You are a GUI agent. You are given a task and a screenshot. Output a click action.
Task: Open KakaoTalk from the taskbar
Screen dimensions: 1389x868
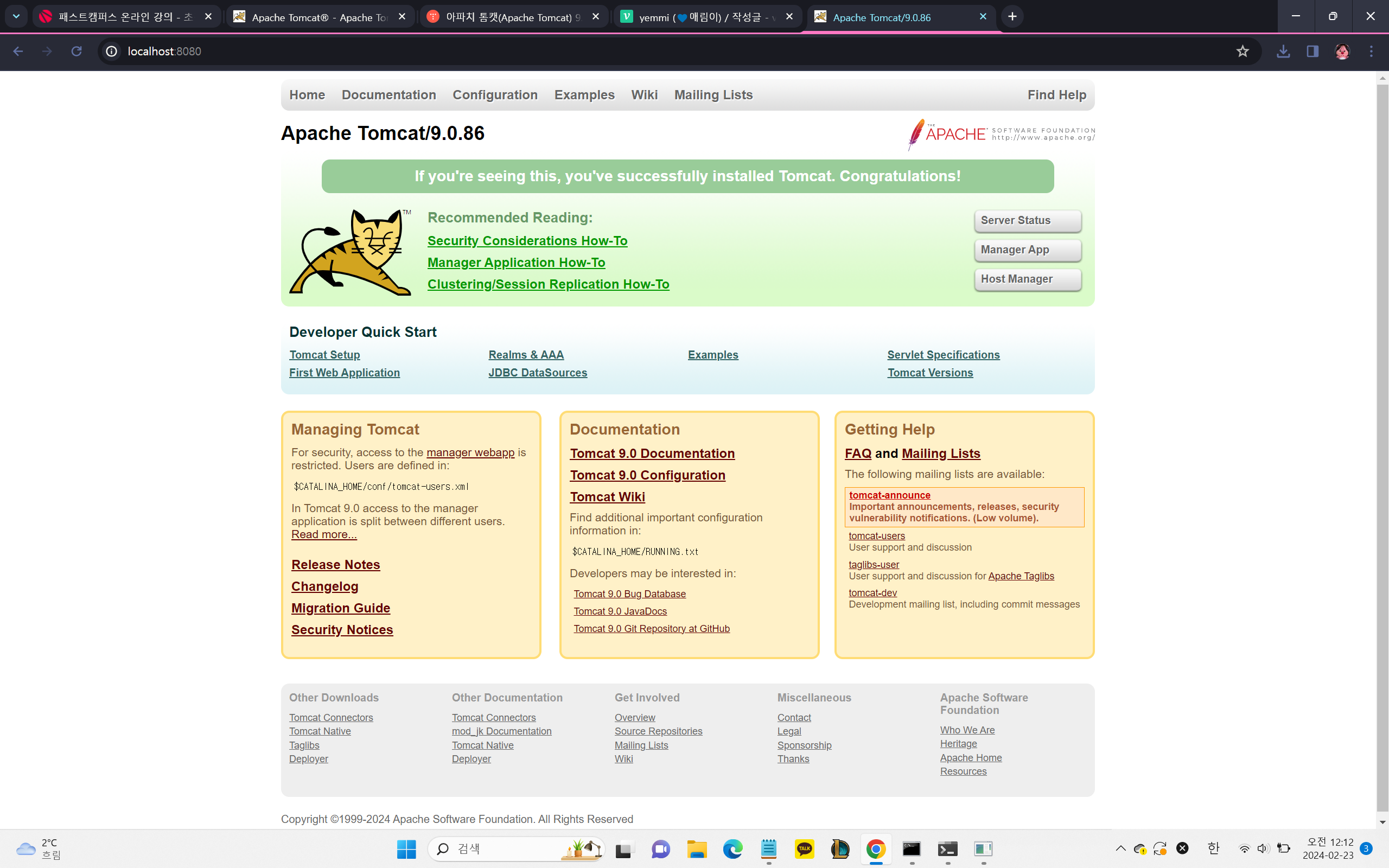point(804,848)
